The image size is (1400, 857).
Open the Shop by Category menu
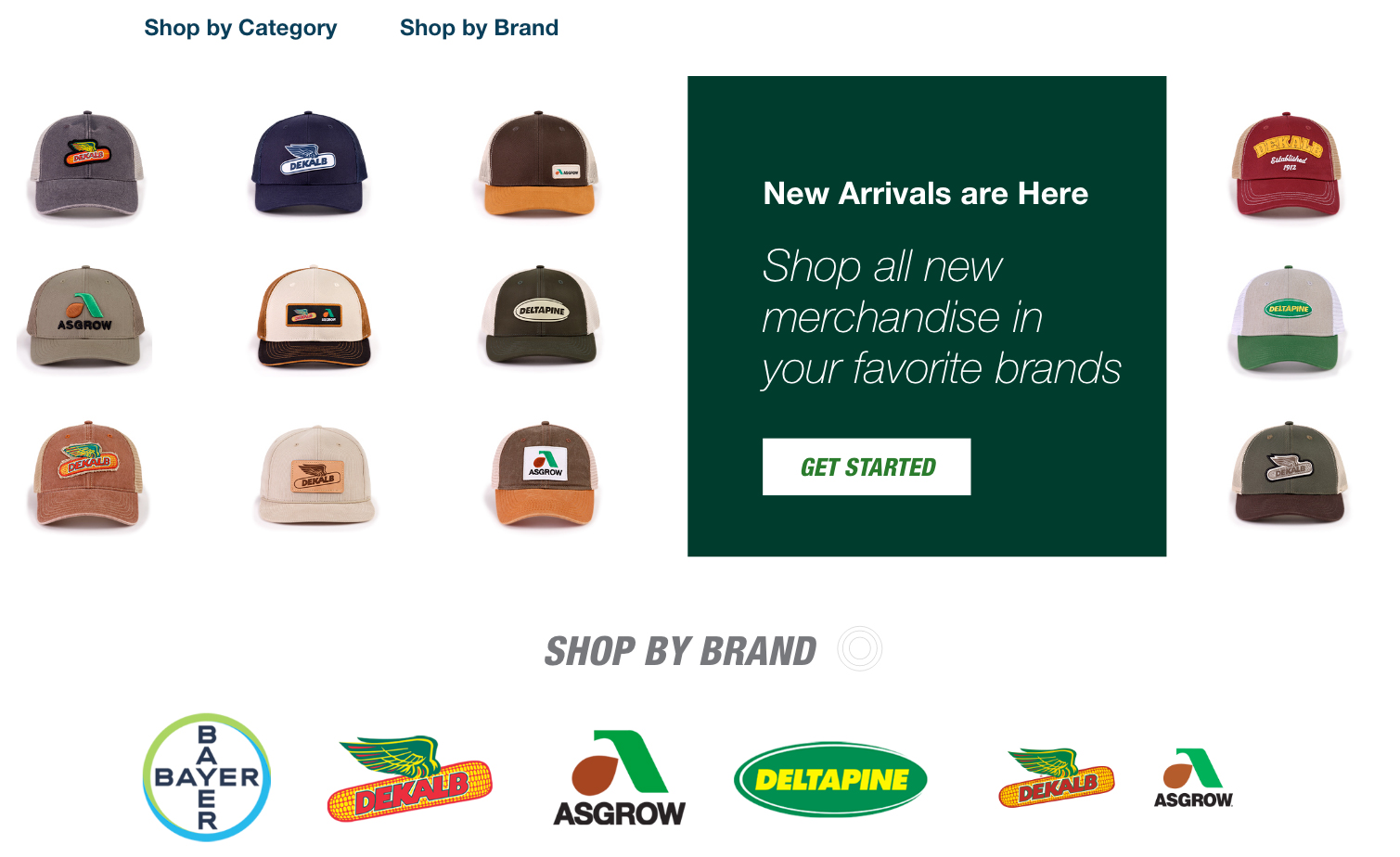point(240,28)
